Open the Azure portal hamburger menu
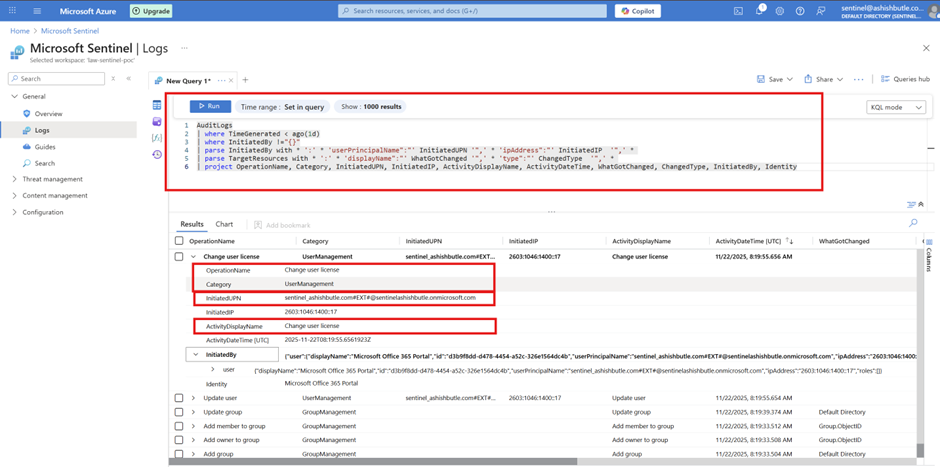 click(x=37, y=11)
